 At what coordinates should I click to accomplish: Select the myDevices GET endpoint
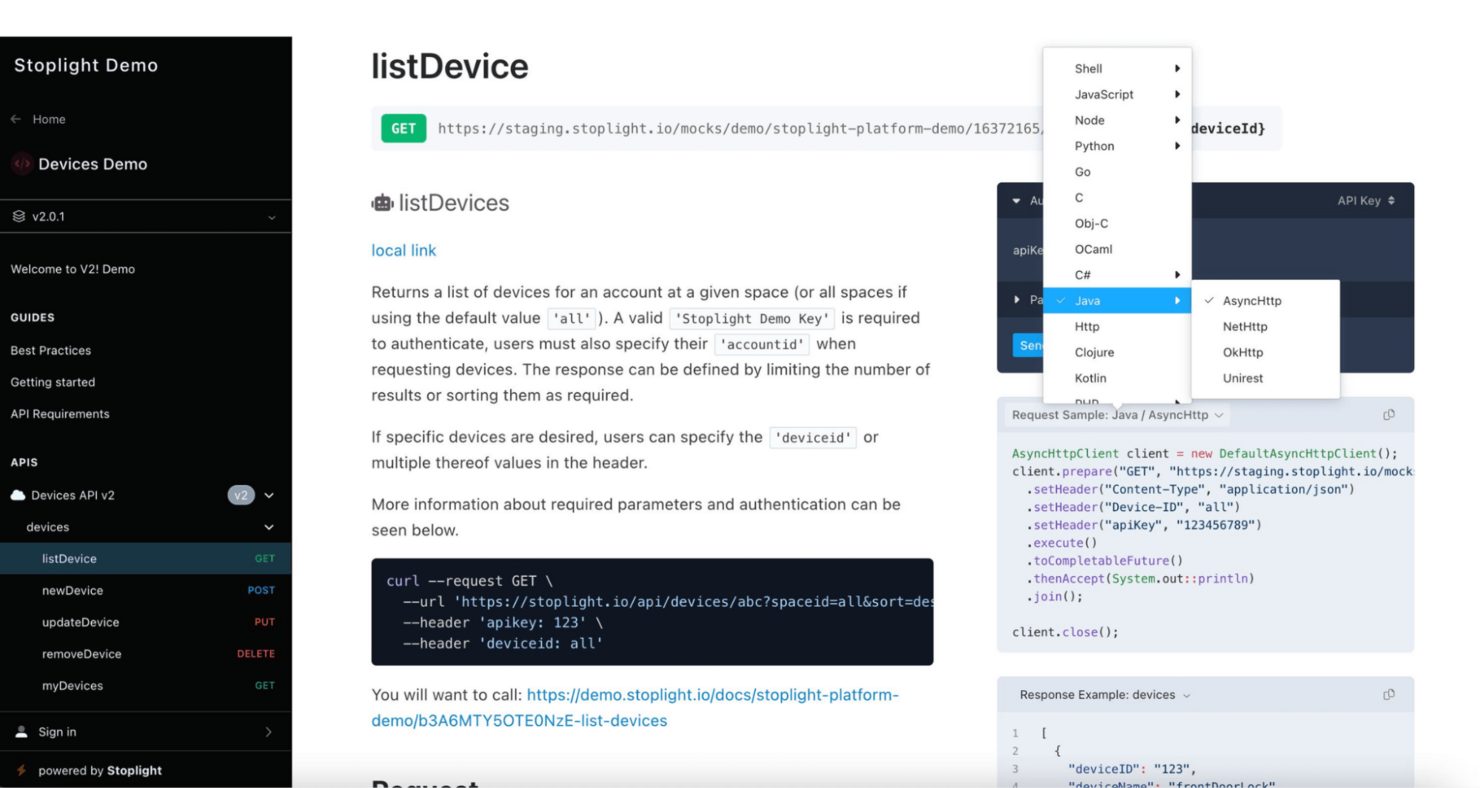[146, 686]
